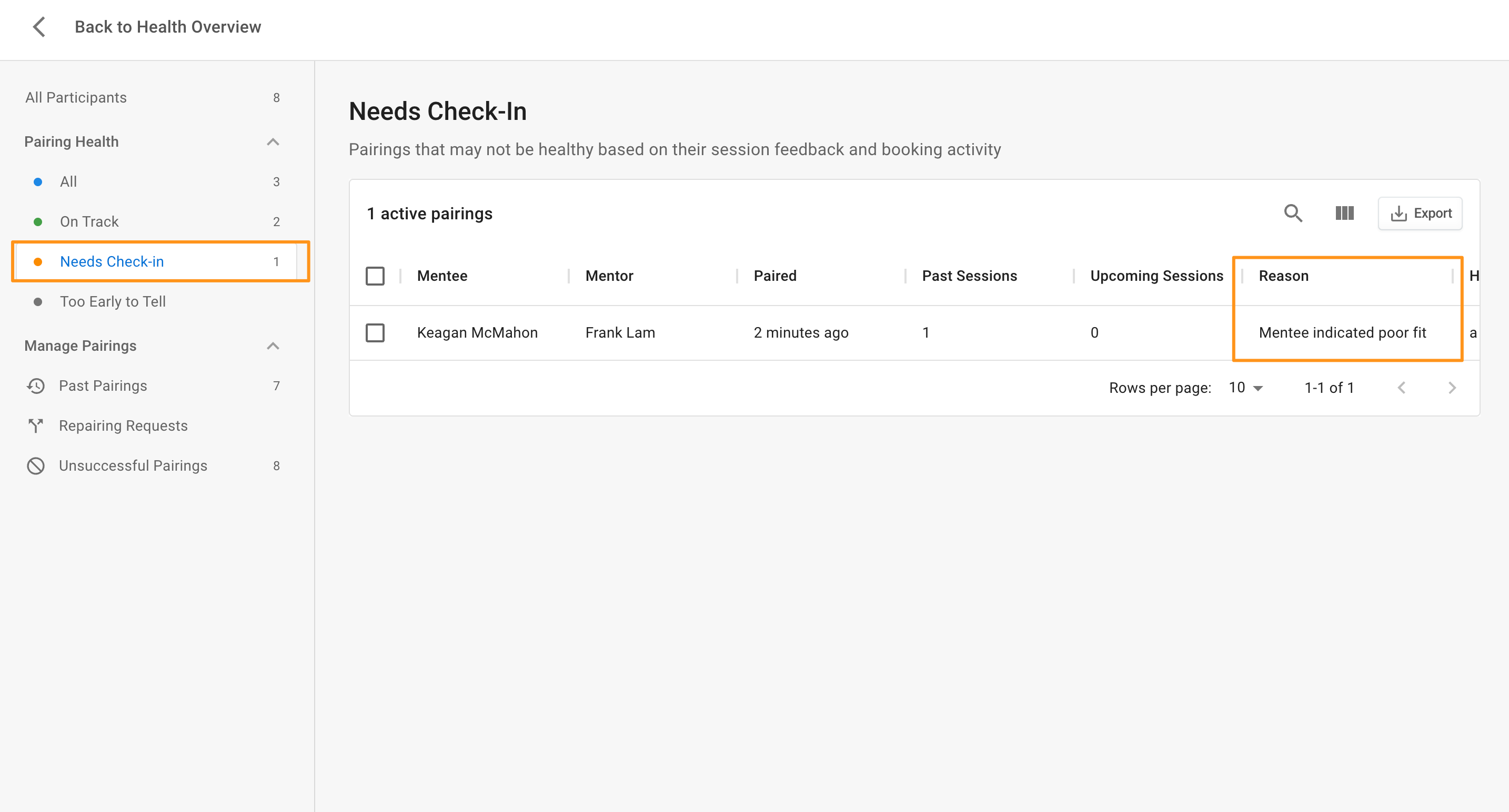
Task: Sort by the Mentor column header
Action: [609, 276]
